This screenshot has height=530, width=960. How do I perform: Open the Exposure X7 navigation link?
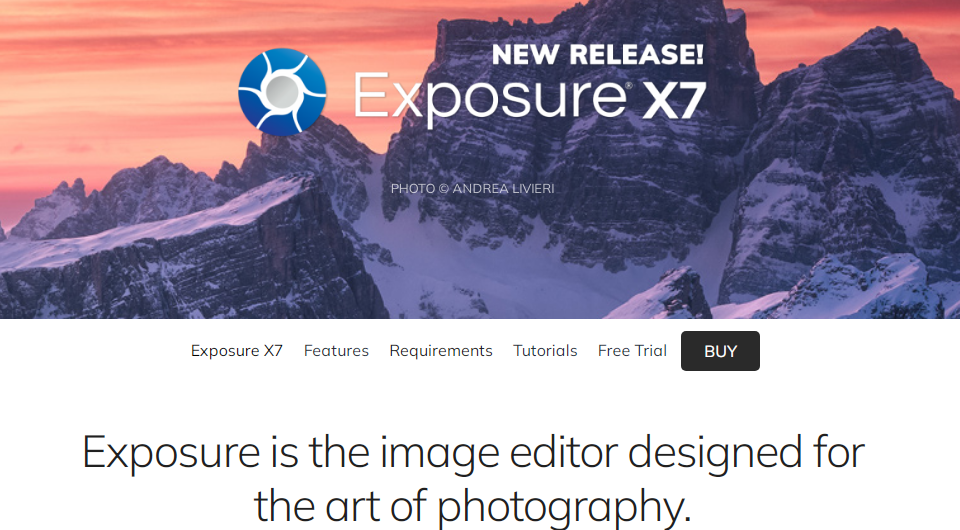click(237, 351)
